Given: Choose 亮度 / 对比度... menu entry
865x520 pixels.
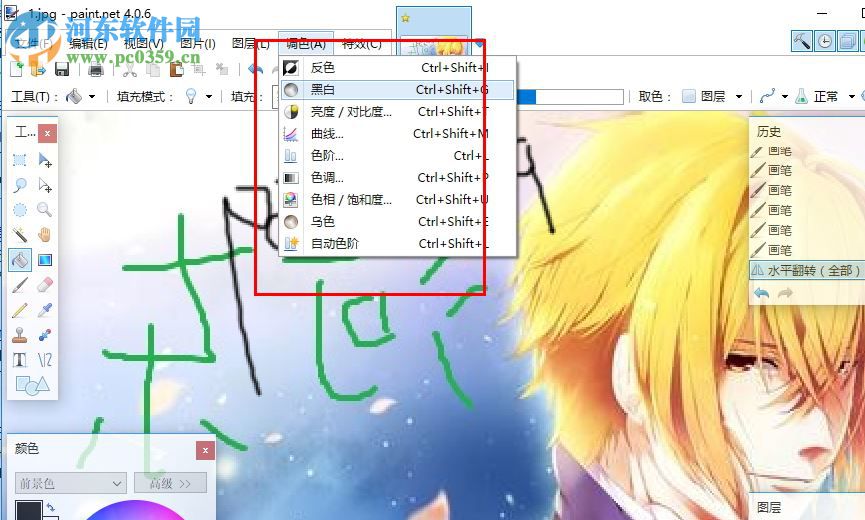Looking at the screenshot, I should point(398,111).
